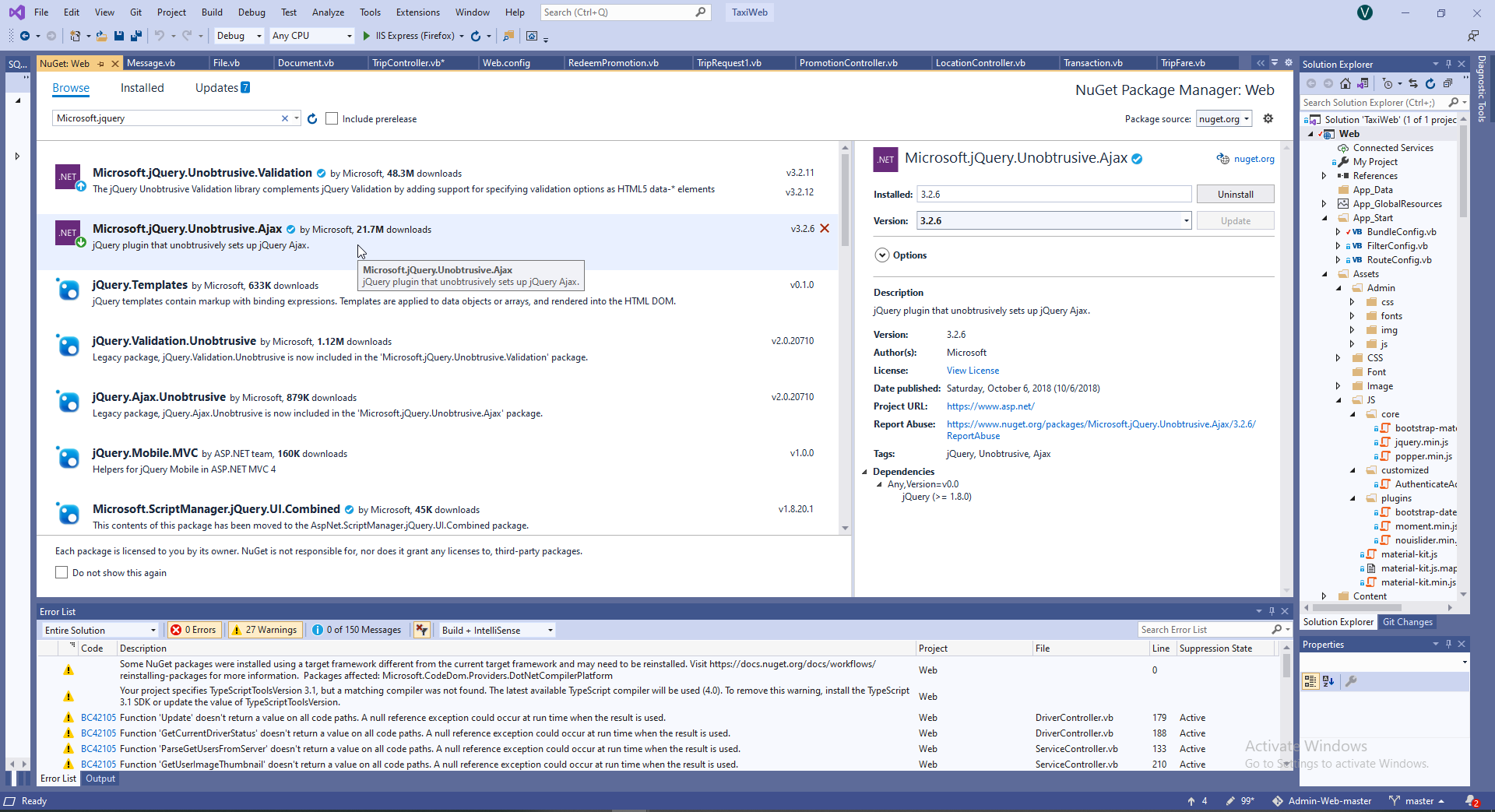
Task: Collapse all nodes in Solution Explorer
Action: [x=1448, y=83]
